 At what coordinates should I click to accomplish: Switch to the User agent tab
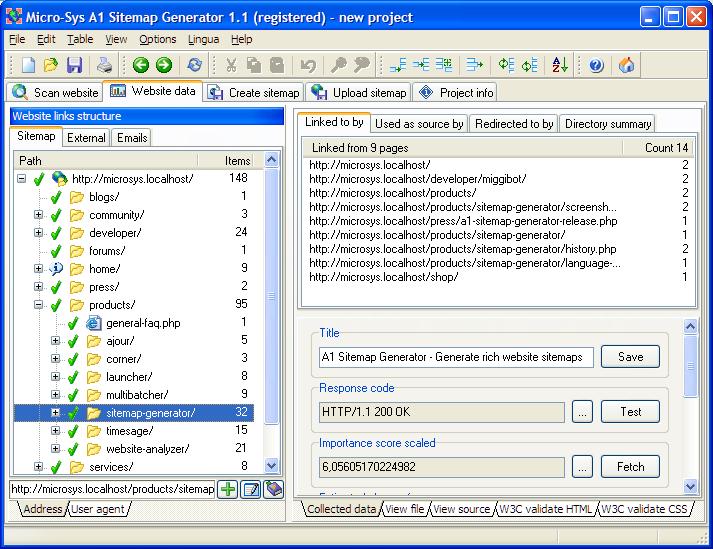(98, 509)
